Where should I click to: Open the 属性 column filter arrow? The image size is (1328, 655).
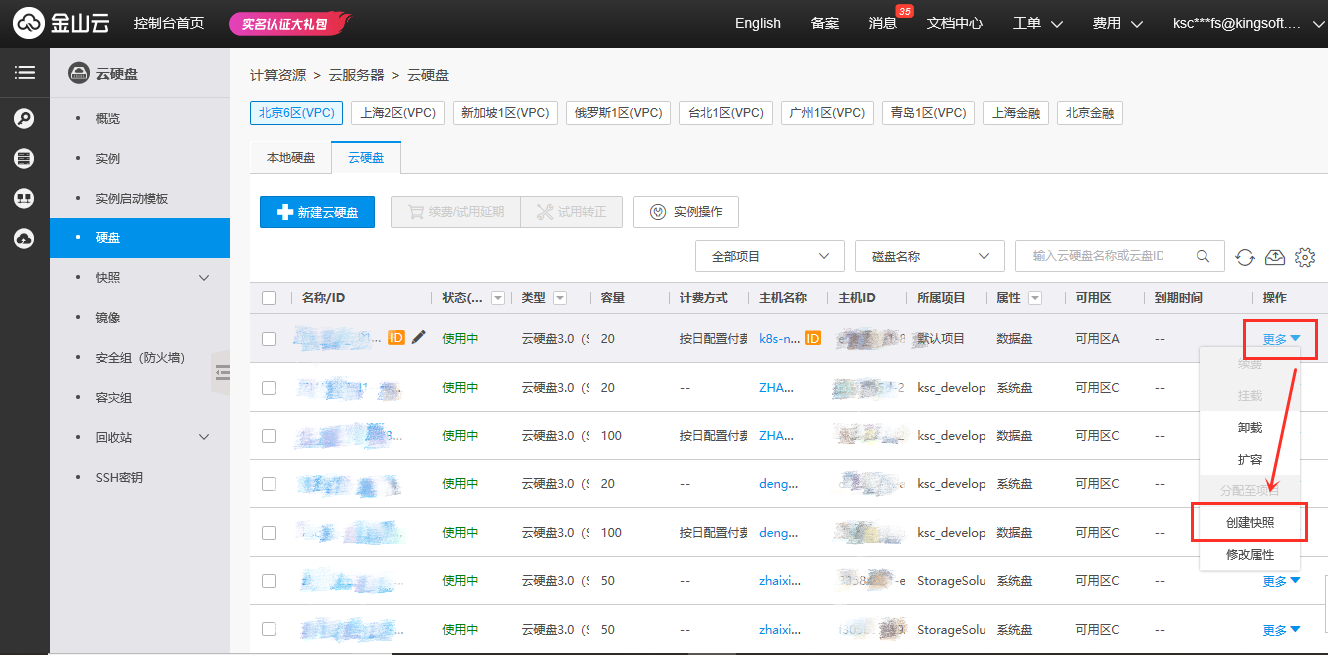coord(1035,298)
